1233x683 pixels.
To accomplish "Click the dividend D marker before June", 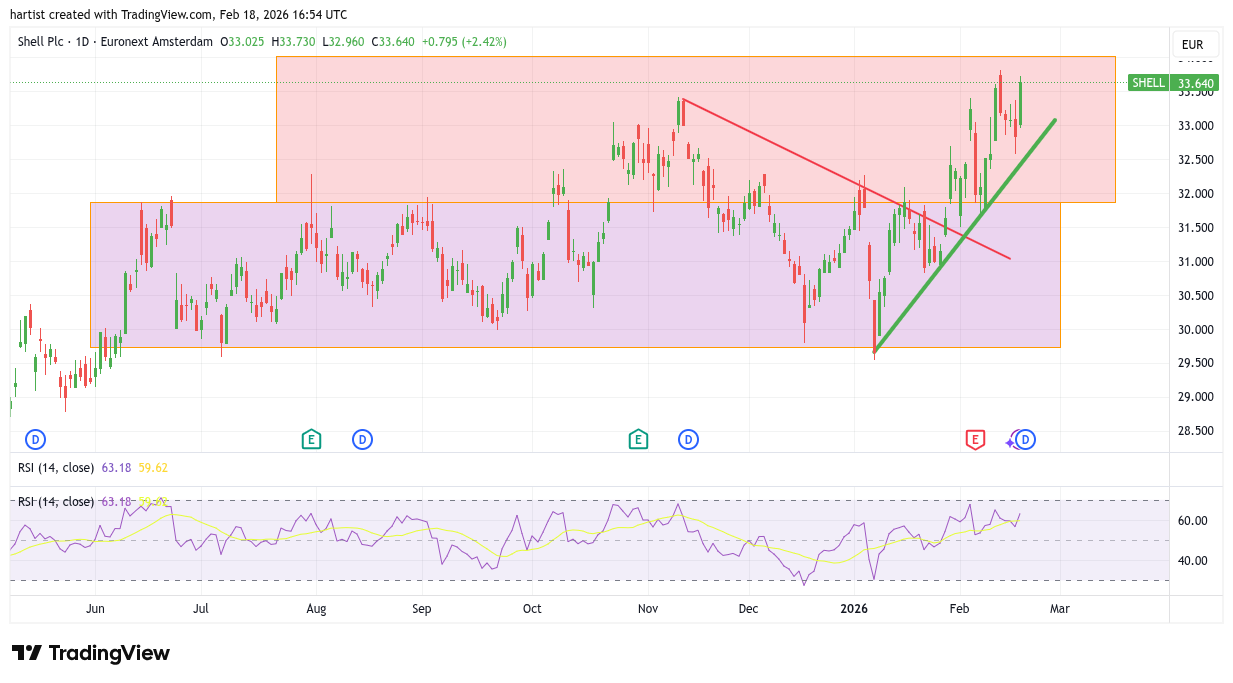I will [35, 439].
